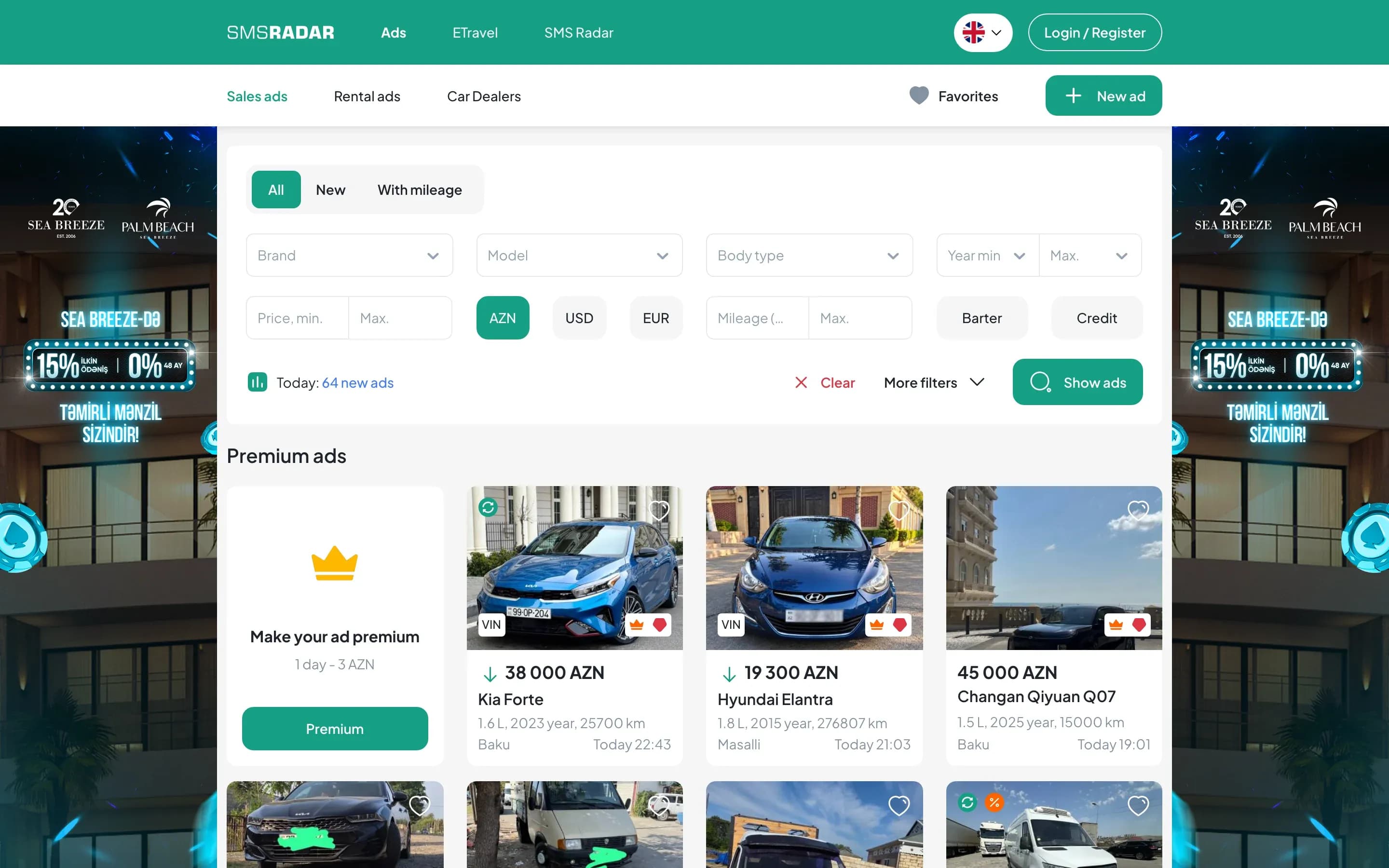
Task: Click the price drop arrow beside 38 000 AZN
Action: click(x=490, y=674)
